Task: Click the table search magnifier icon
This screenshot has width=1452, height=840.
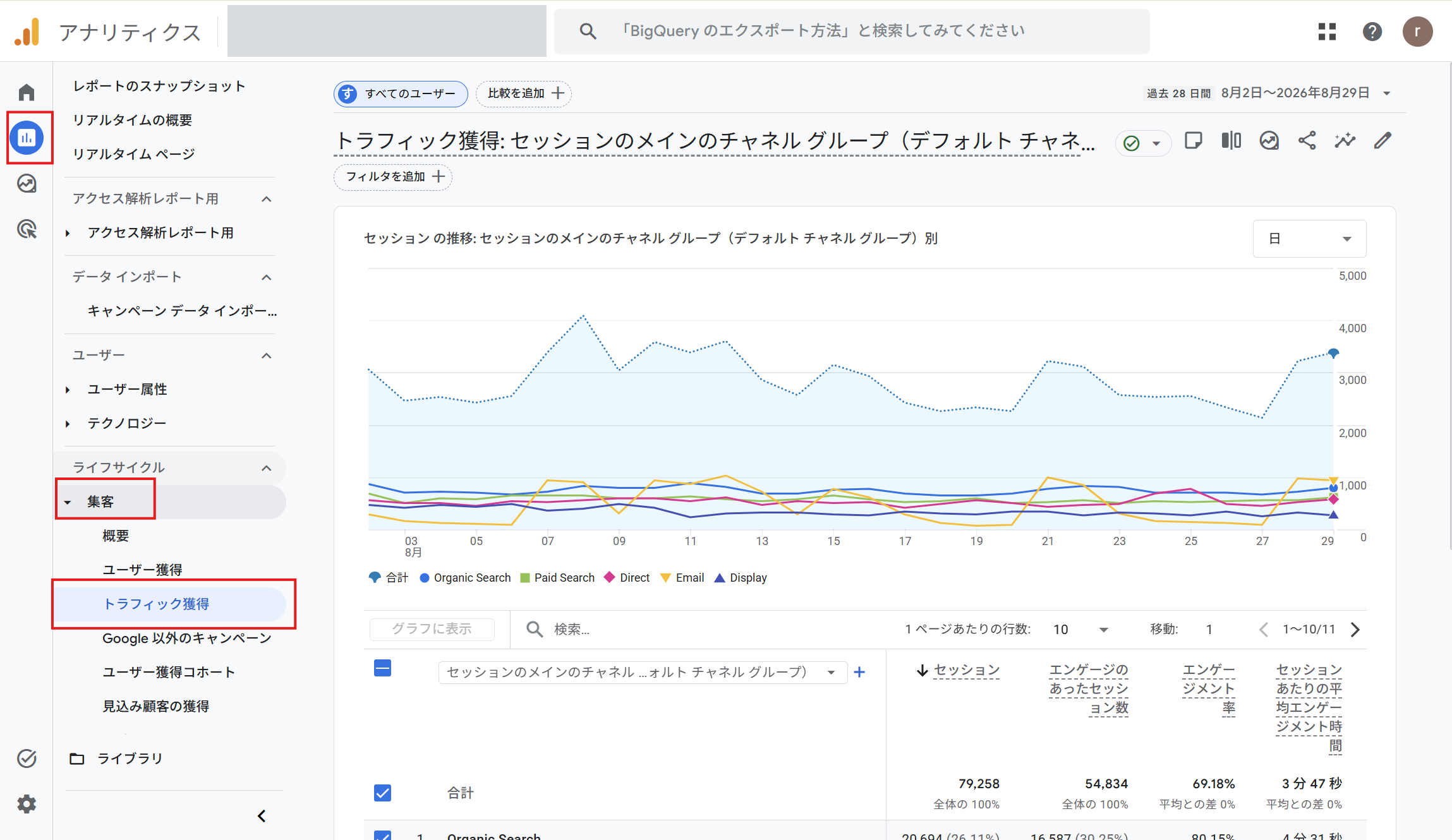Action: coord(535,629)
